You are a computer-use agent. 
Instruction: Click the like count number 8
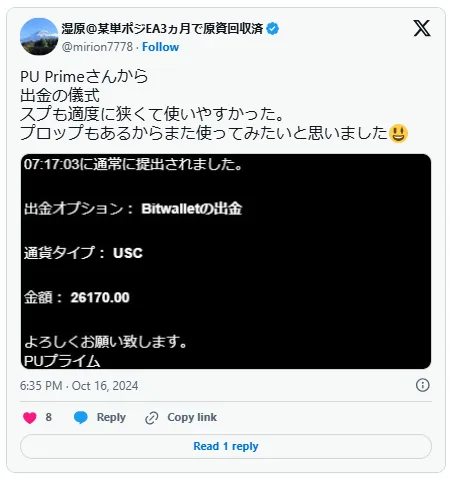[49, 417]
